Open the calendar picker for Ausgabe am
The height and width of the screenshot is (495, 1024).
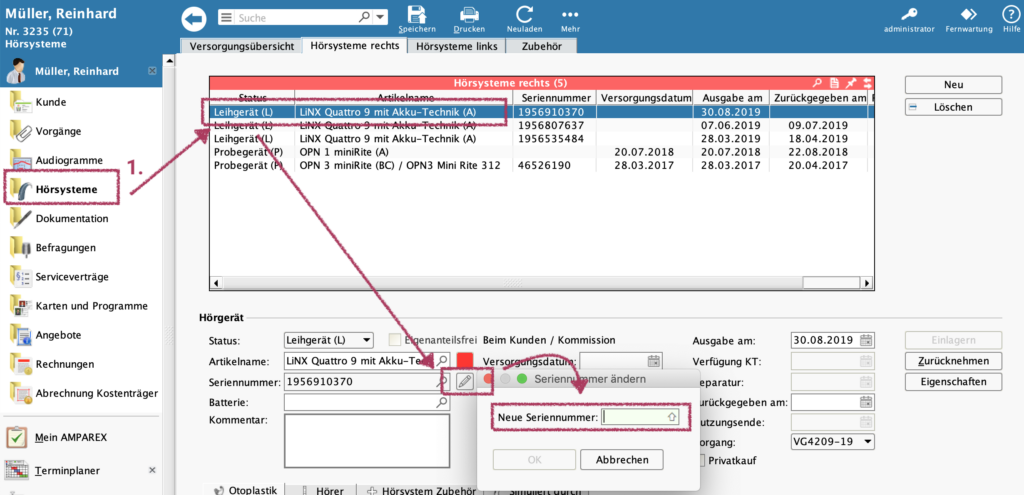[x=866, y=340]
